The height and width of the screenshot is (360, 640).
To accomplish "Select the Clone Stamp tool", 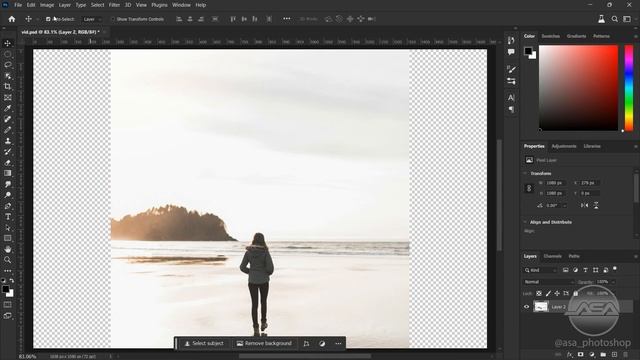I will click(7, 141).
